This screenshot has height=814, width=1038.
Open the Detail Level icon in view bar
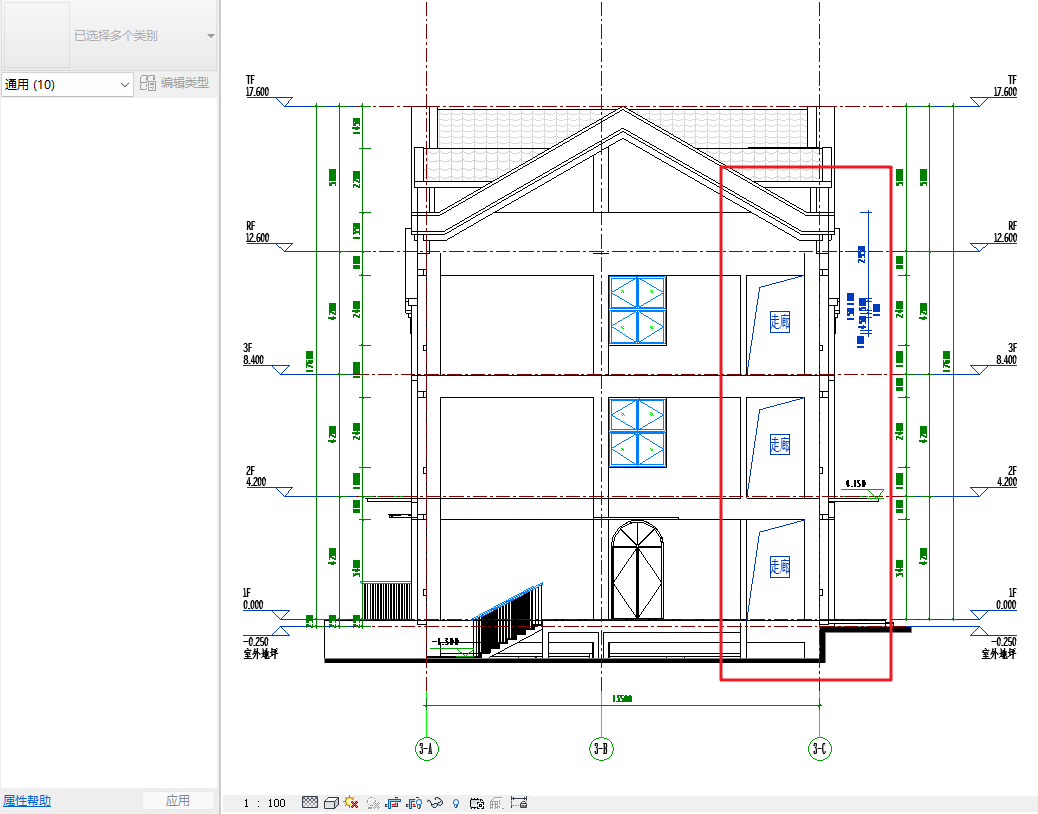click(310, 803)
